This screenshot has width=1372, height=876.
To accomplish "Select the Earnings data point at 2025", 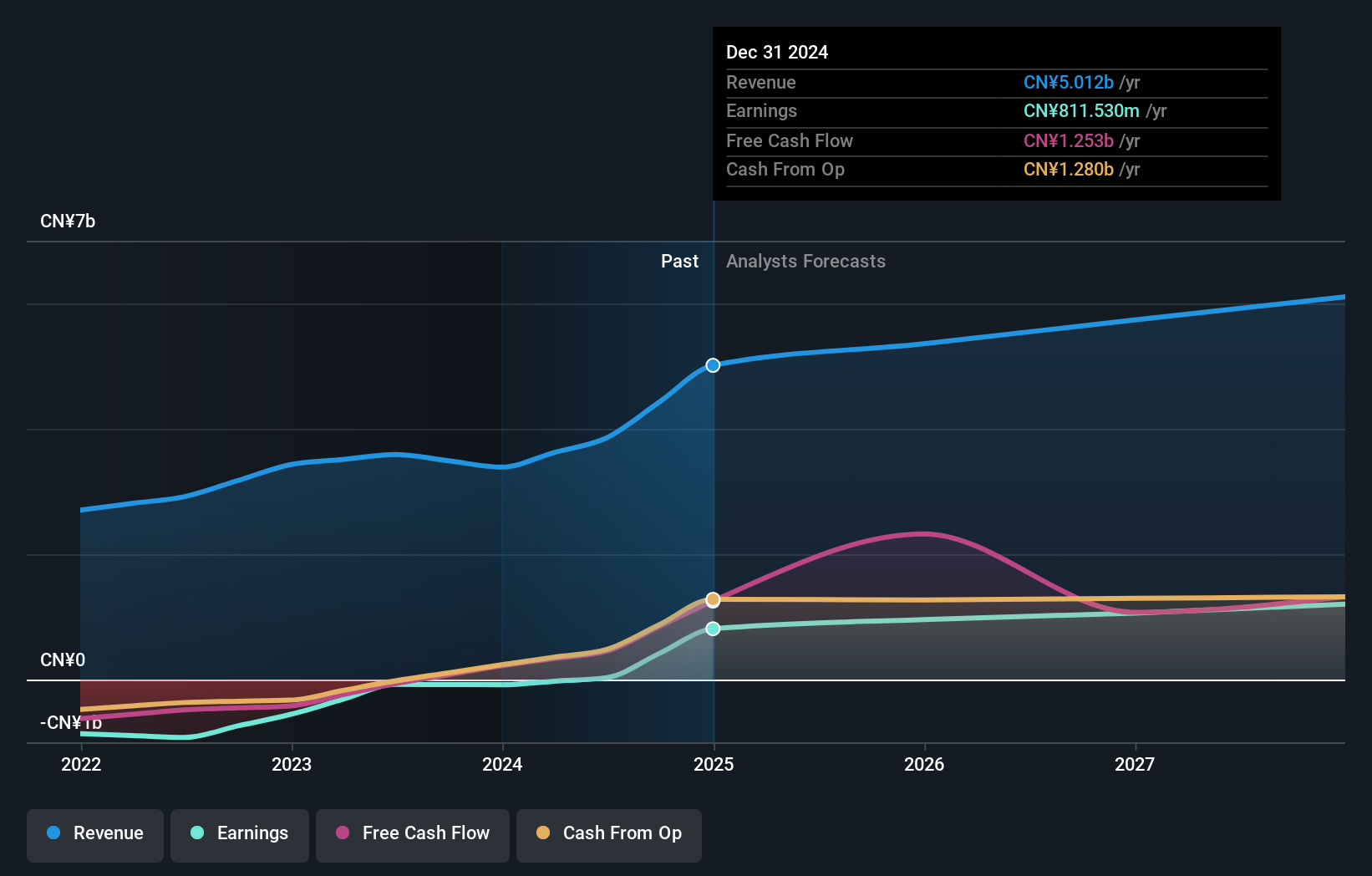I will pos(713,629).
